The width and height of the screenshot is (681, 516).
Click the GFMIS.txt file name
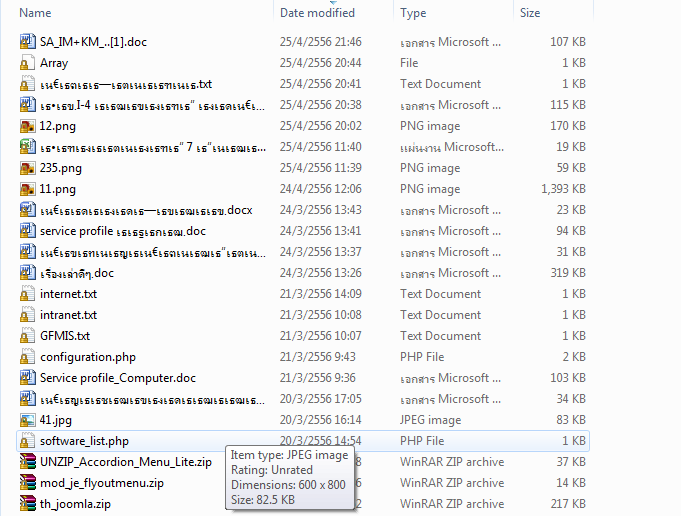(x=65, y=336)
